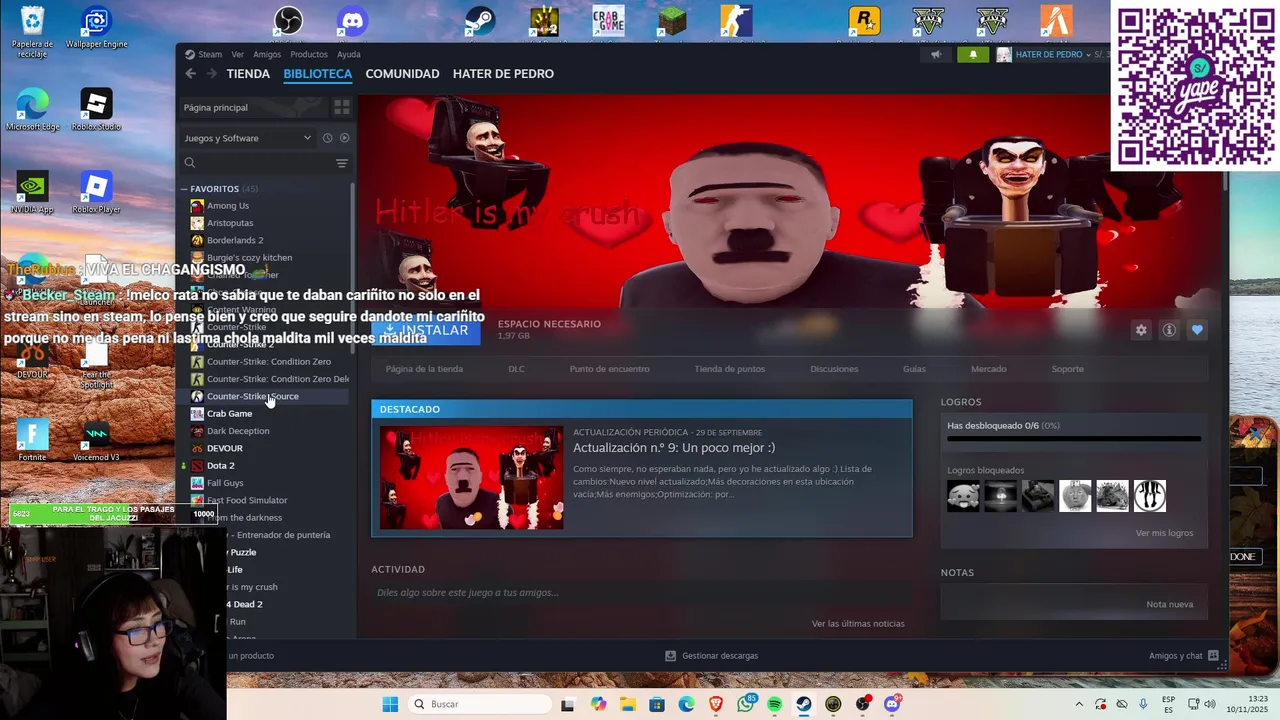Open the Ver menu
This screenshot has width=1280, height=720.
[x=237, y=55]
